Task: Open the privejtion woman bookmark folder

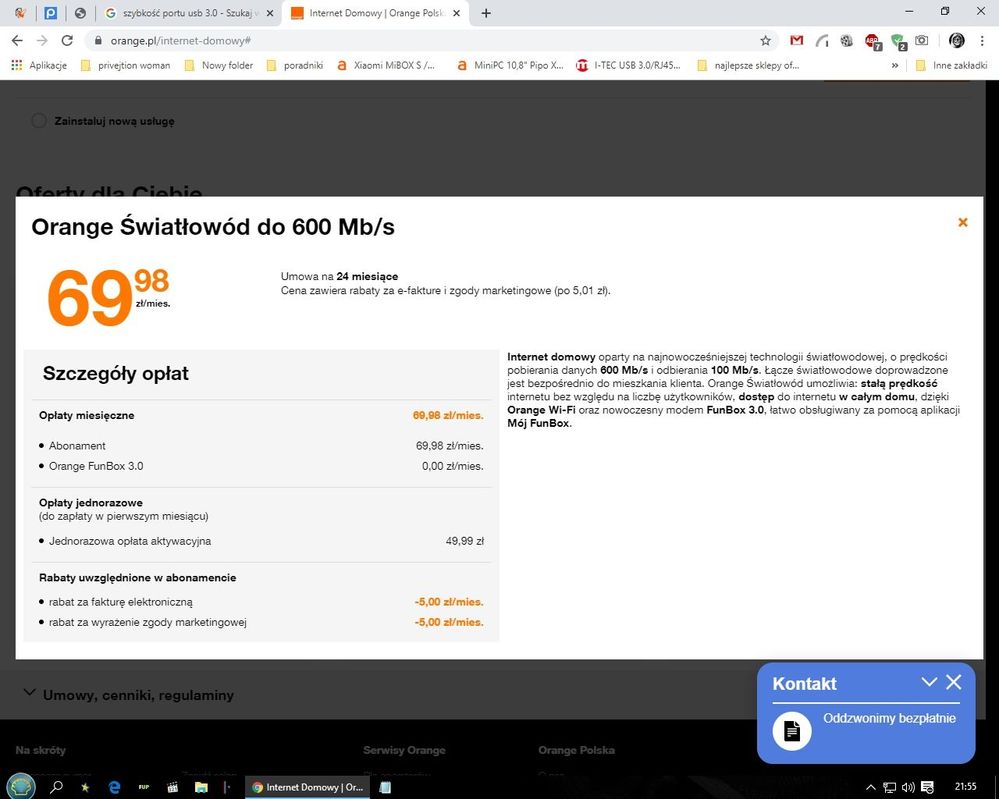Action: point(126,65)
